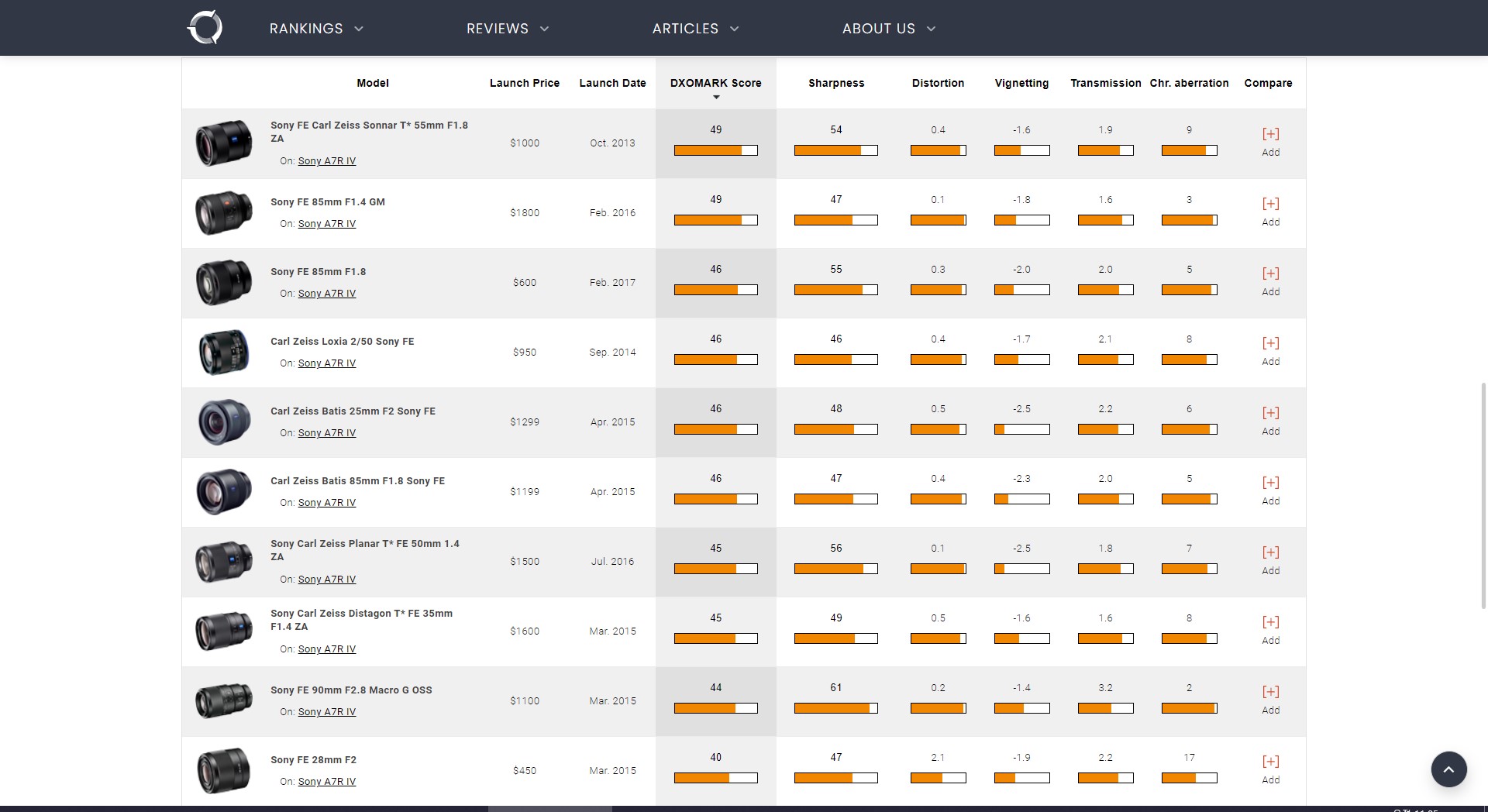Add Sony FE 90mm Macro to compare
This screenshot has width=1488, height=812.
(1270, 700)
